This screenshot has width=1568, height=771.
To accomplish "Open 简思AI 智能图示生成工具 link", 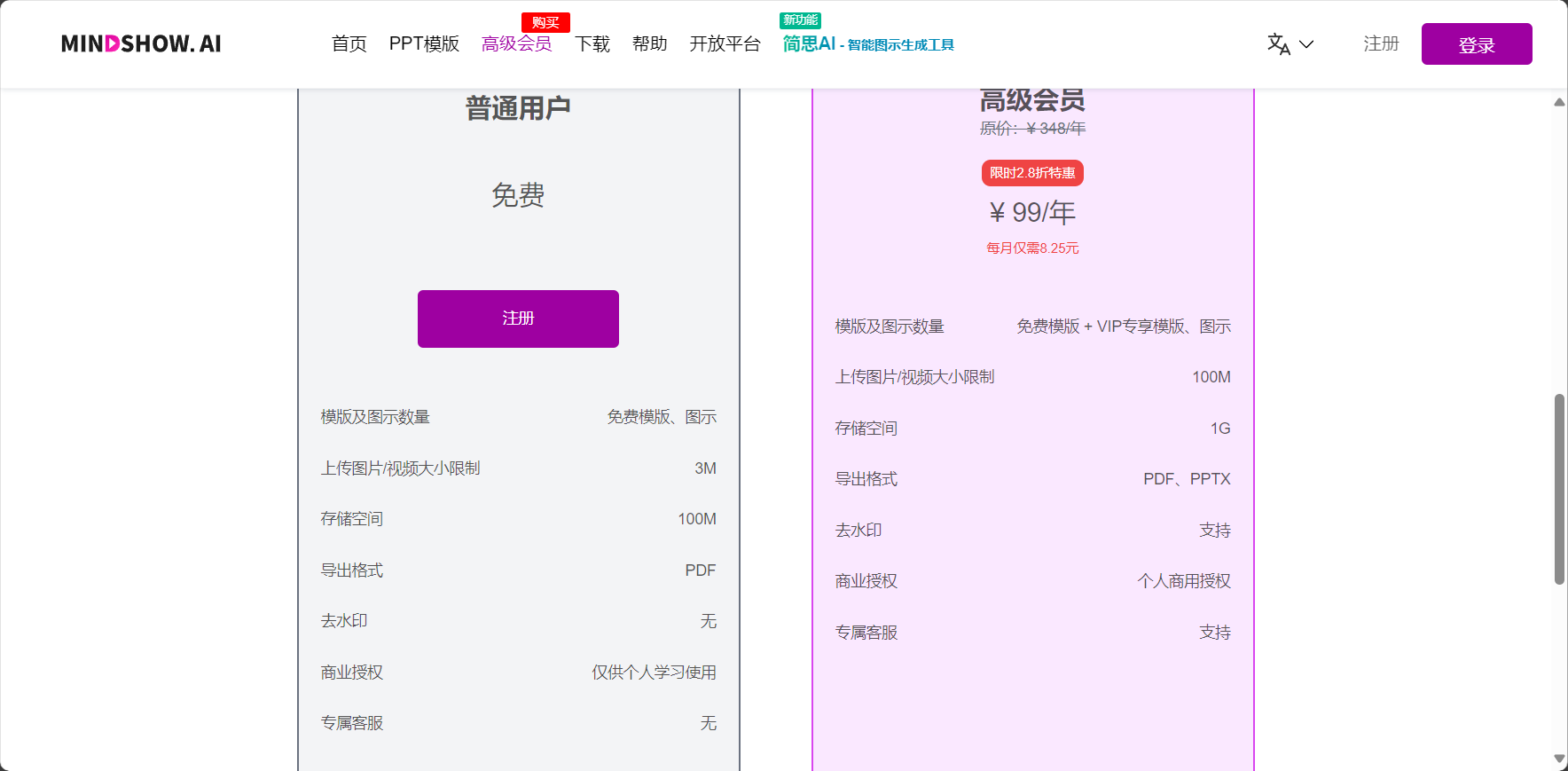I will pyautogui.click(x=868, y=43).
